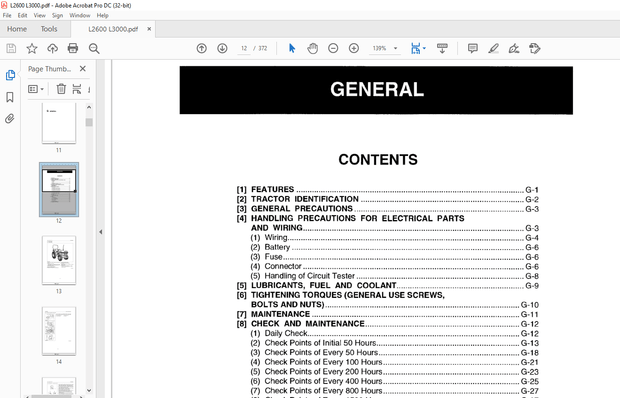Click the Fit page options icon

416,48
